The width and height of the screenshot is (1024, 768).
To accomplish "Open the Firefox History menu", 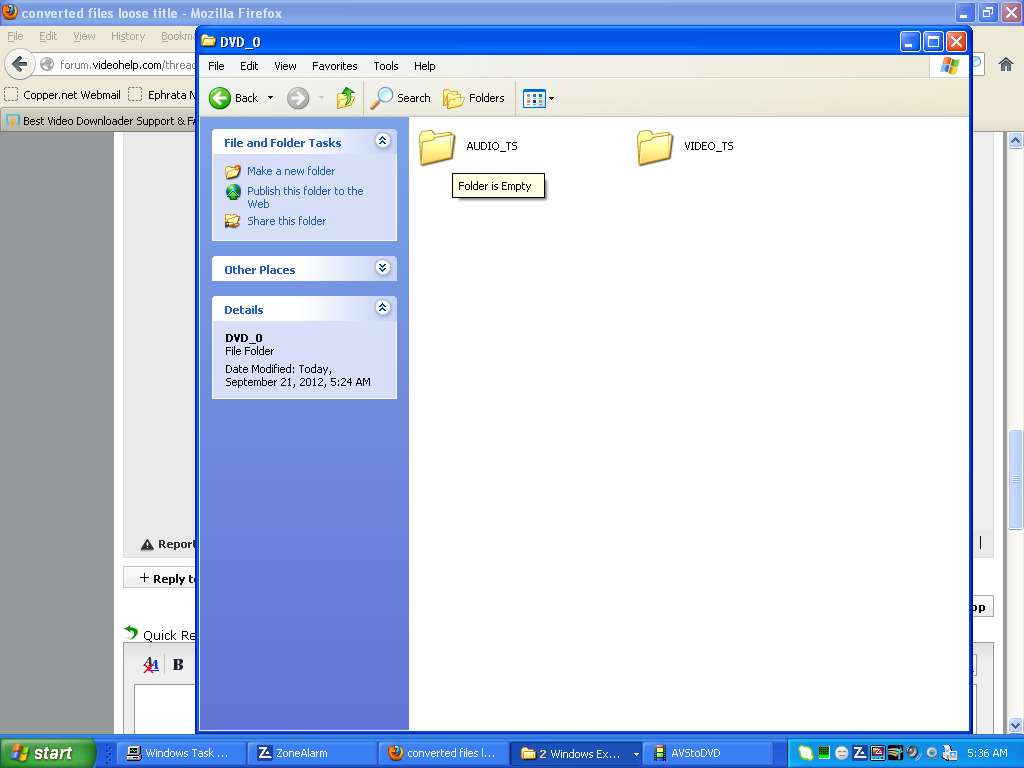I will pyautogui.click(x=128, y=37).
